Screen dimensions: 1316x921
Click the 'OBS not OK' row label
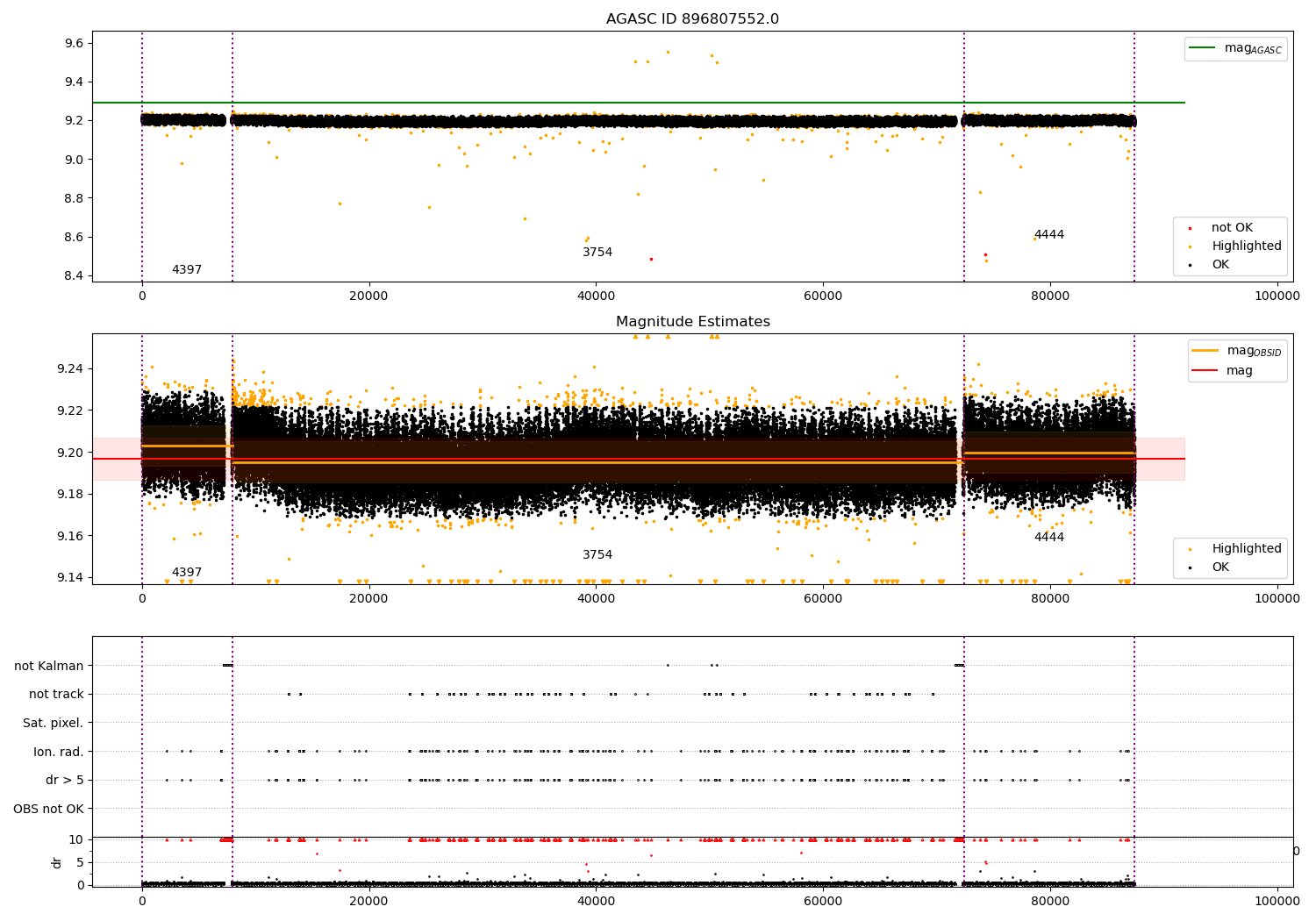[x=49, y=809]
